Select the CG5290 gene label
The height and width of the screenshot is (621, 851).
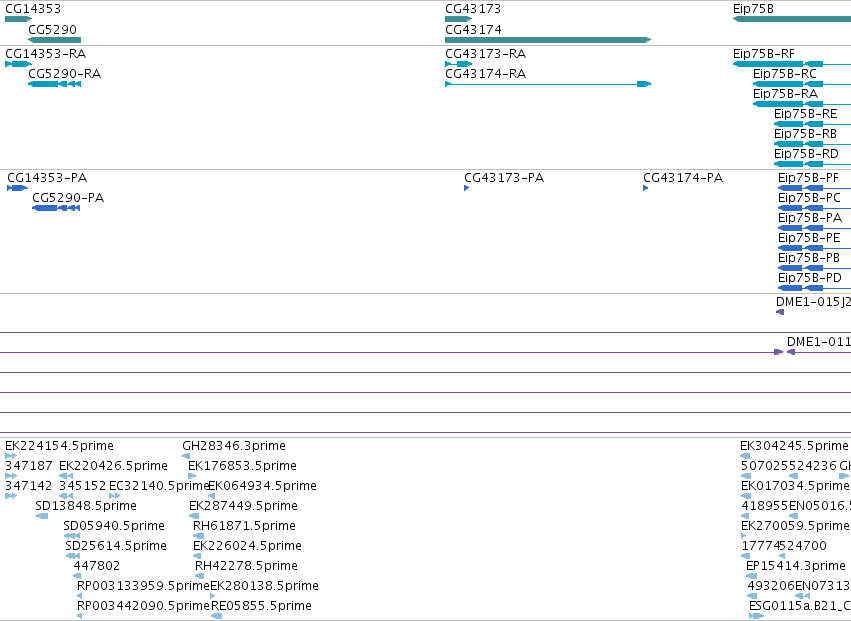point(52,29)
